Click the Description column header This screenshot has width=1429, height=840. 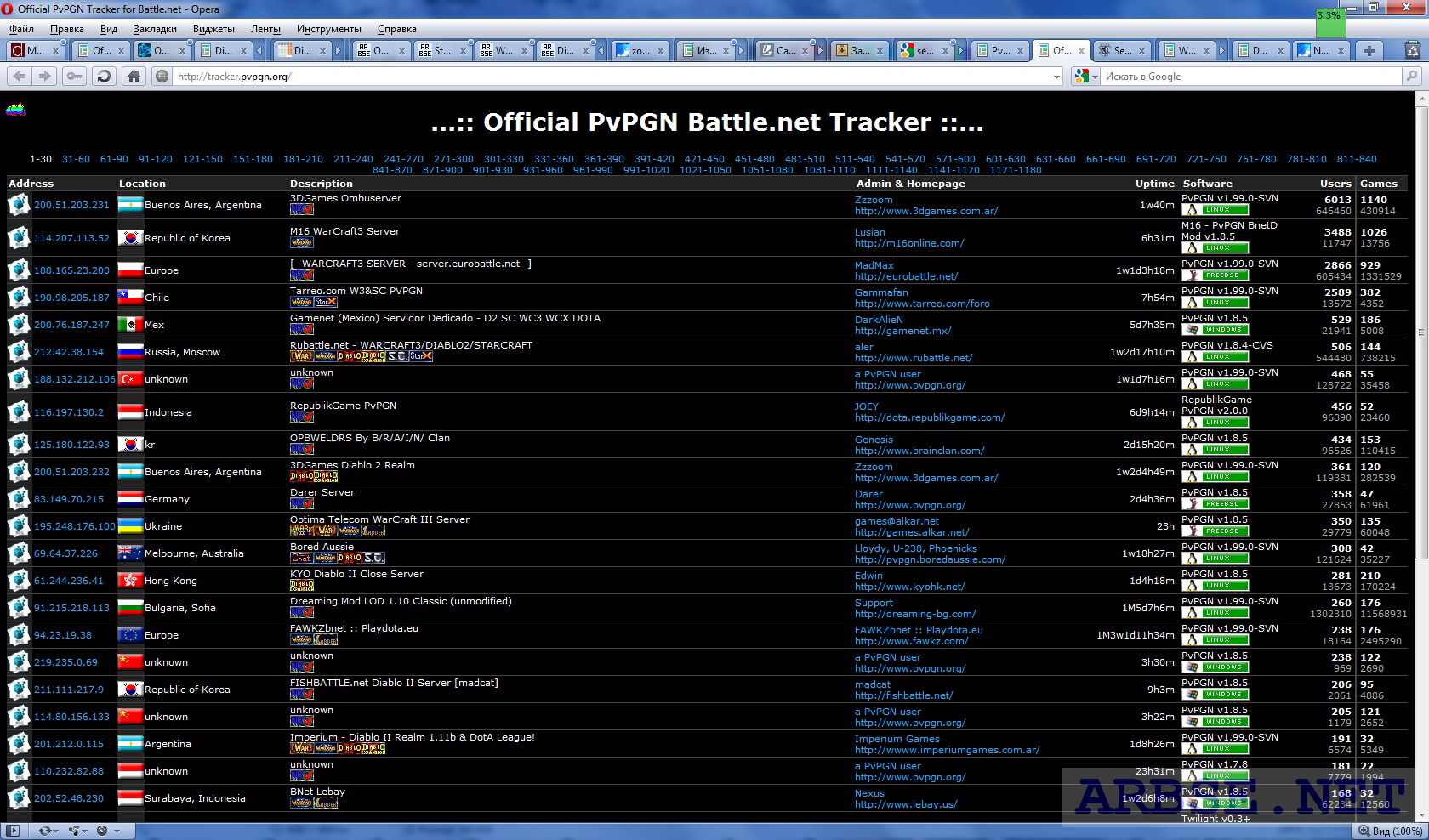(x=322, y=184)
